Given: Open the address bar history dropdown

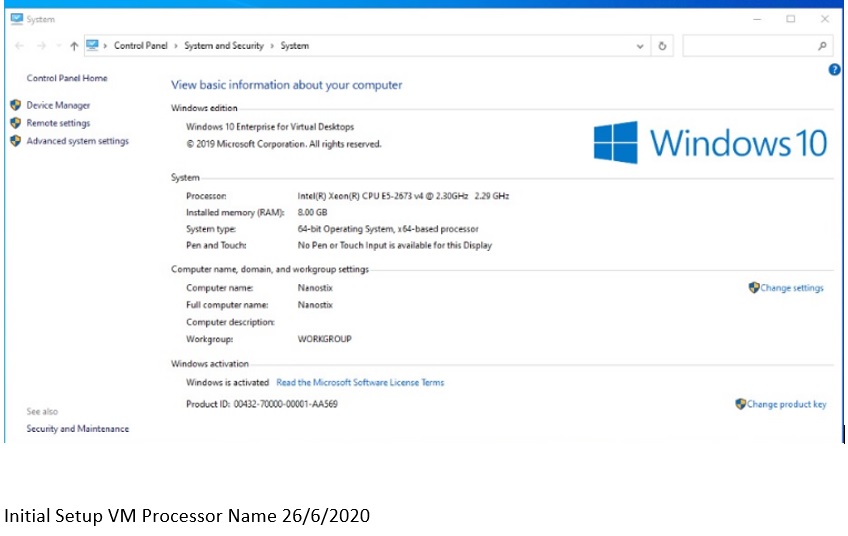Looking at the screenshot, I should (640, 46).
